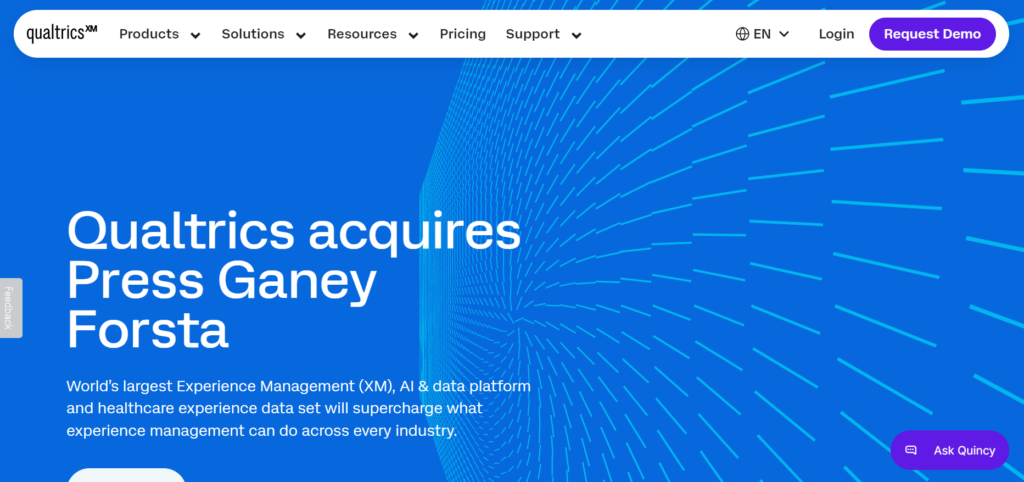1024x482 pixels.
Task: Tap the Ask Quincy chat bubble icon
Action: (911, 450)
